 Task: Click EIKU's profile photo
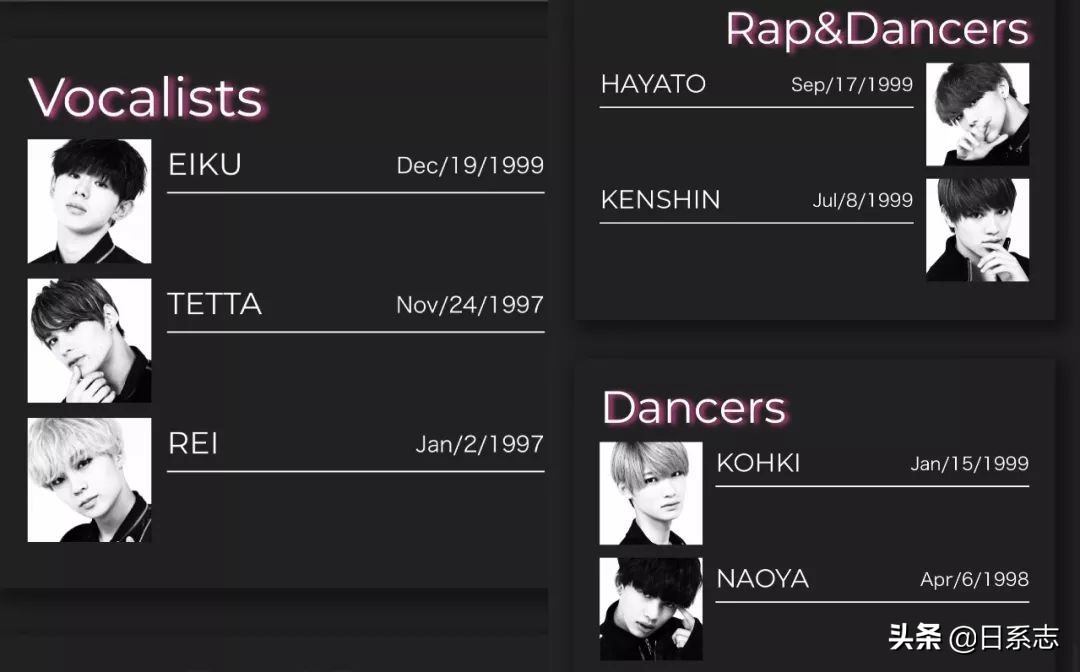point(89,201)
